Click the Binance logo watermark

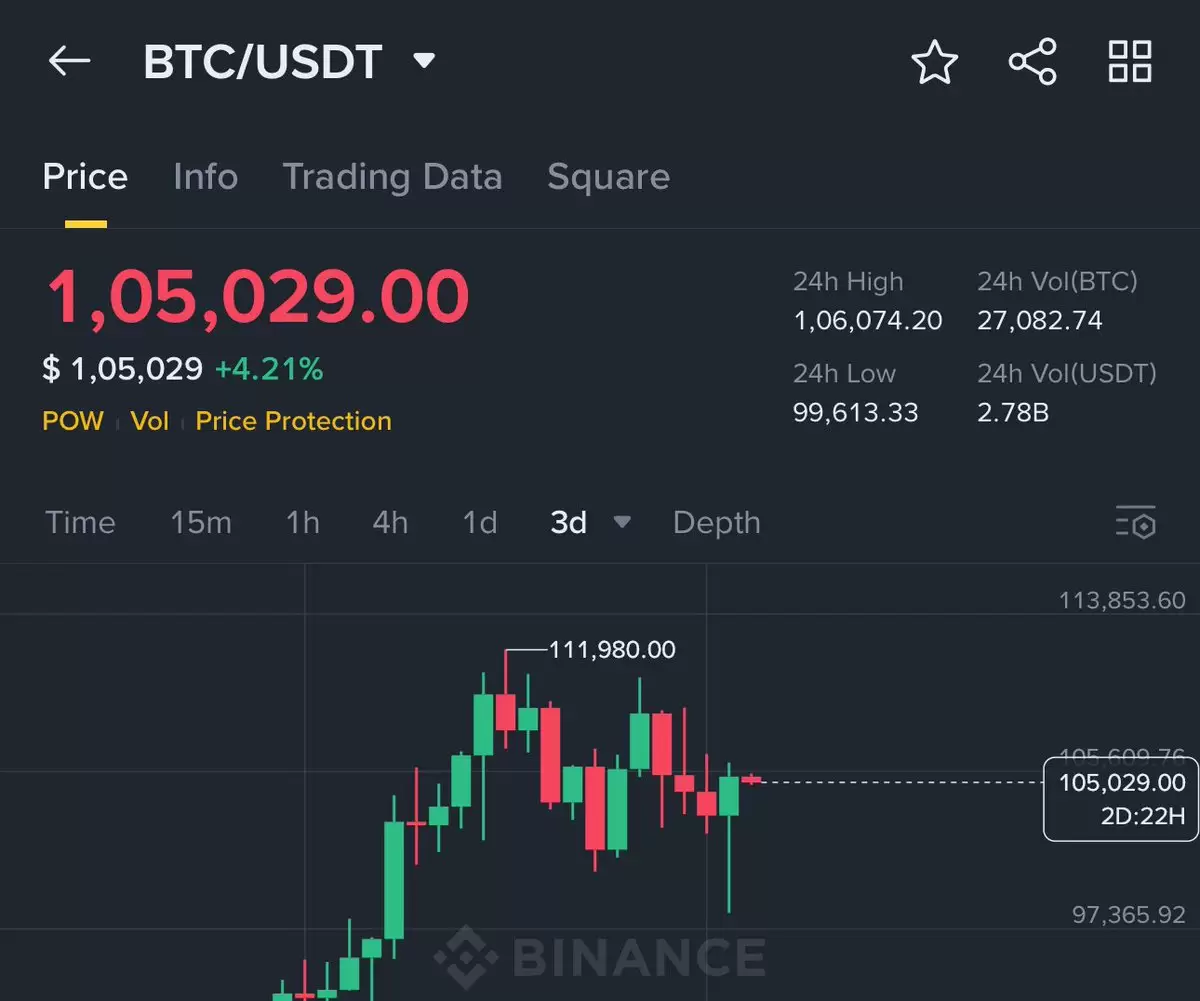coord(600,955)
